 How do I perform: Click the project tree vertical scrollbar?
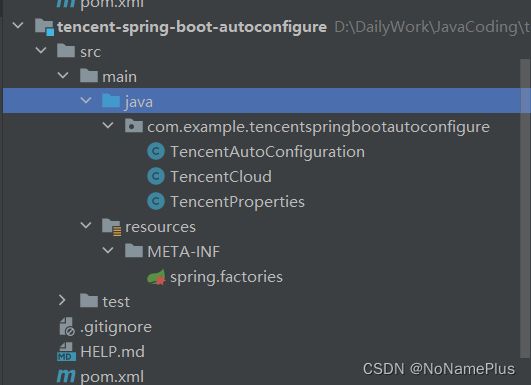(525, 208)
